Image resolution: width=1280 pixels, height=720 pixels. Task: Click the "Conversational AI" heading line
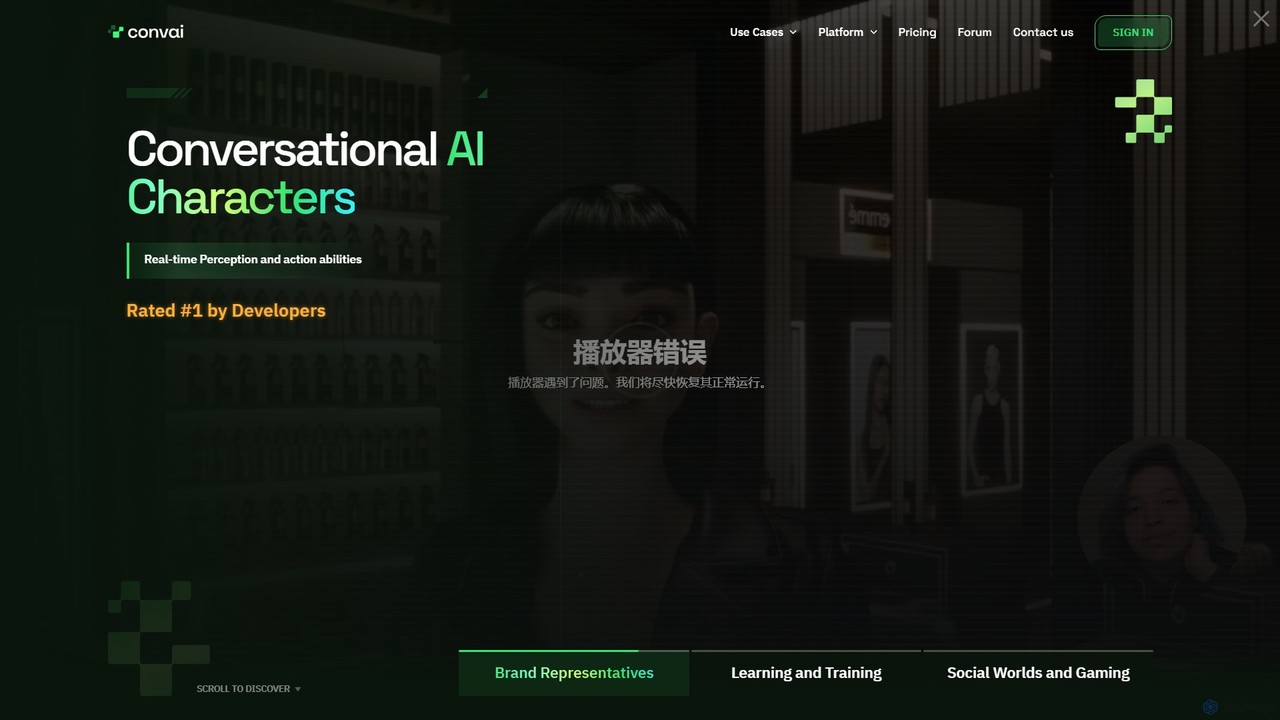pos(306,150)
